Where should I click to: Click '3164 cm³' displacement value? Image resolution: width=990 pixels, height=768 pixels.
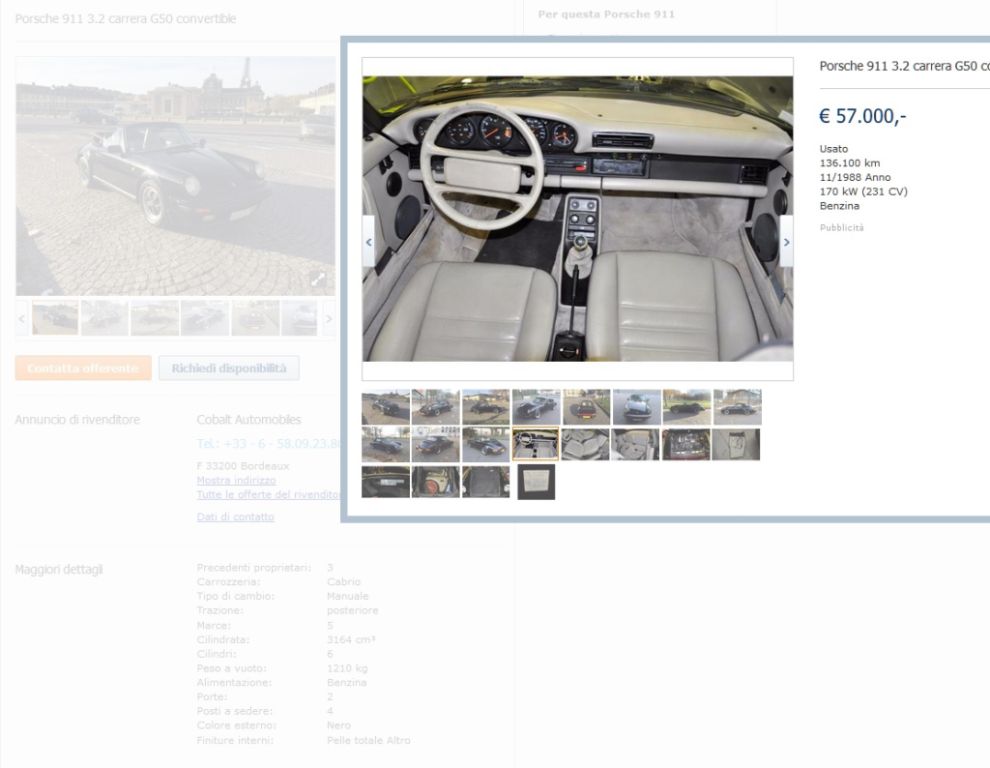tap(351, 640)
